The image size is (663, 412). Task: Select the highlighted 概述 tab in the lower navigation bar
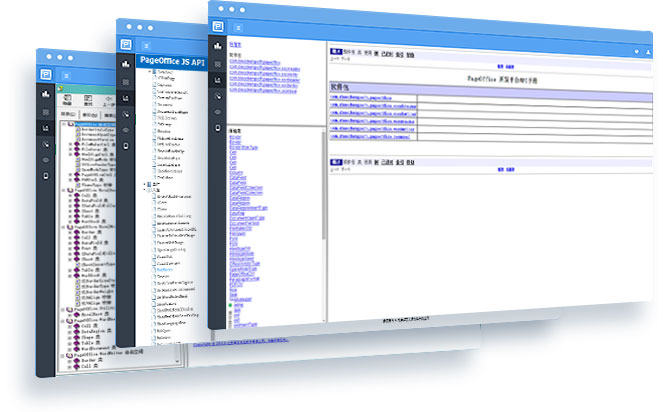(x=336, y=162)
